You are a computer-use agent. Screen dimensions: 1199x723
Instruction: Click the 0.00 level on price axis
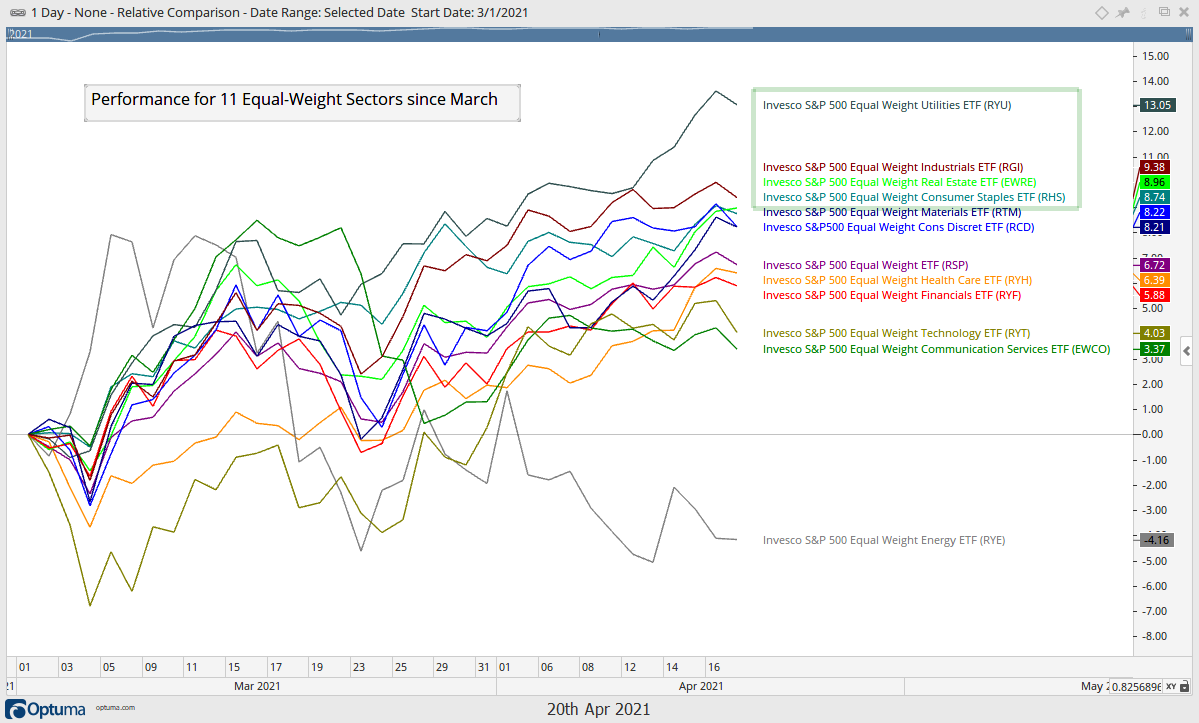click(1152, 434)
